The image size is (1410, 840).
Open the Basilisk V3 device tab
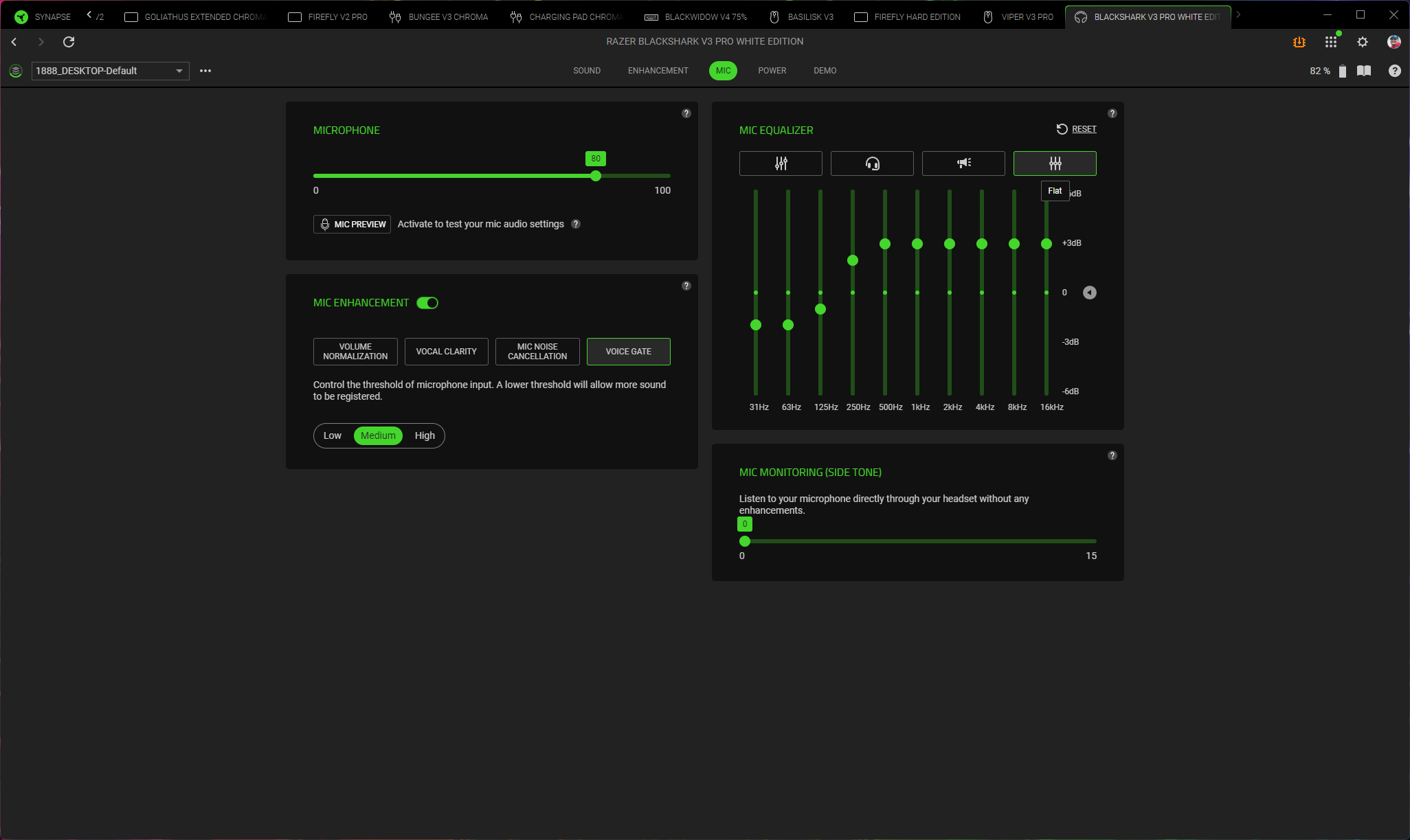click(801, 16)
